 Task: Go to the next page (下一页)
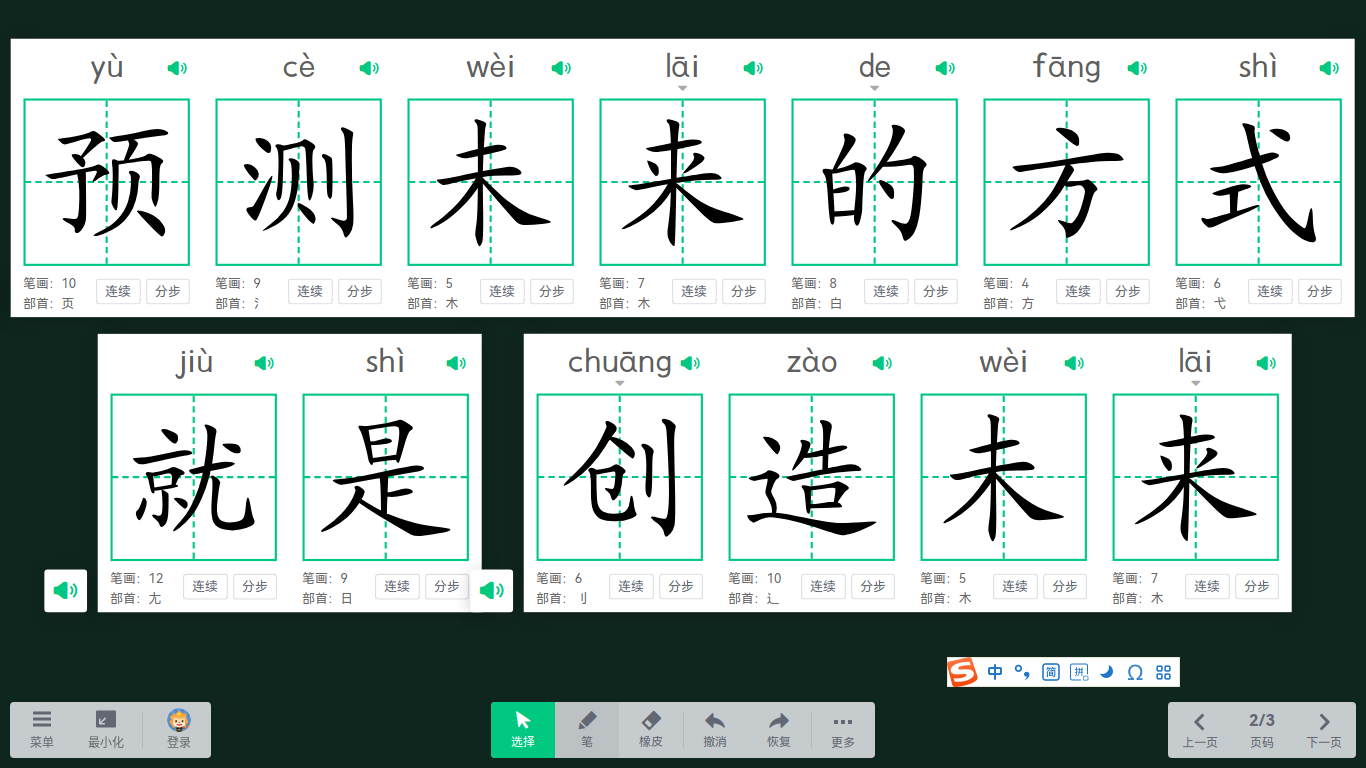(1324, 730)
